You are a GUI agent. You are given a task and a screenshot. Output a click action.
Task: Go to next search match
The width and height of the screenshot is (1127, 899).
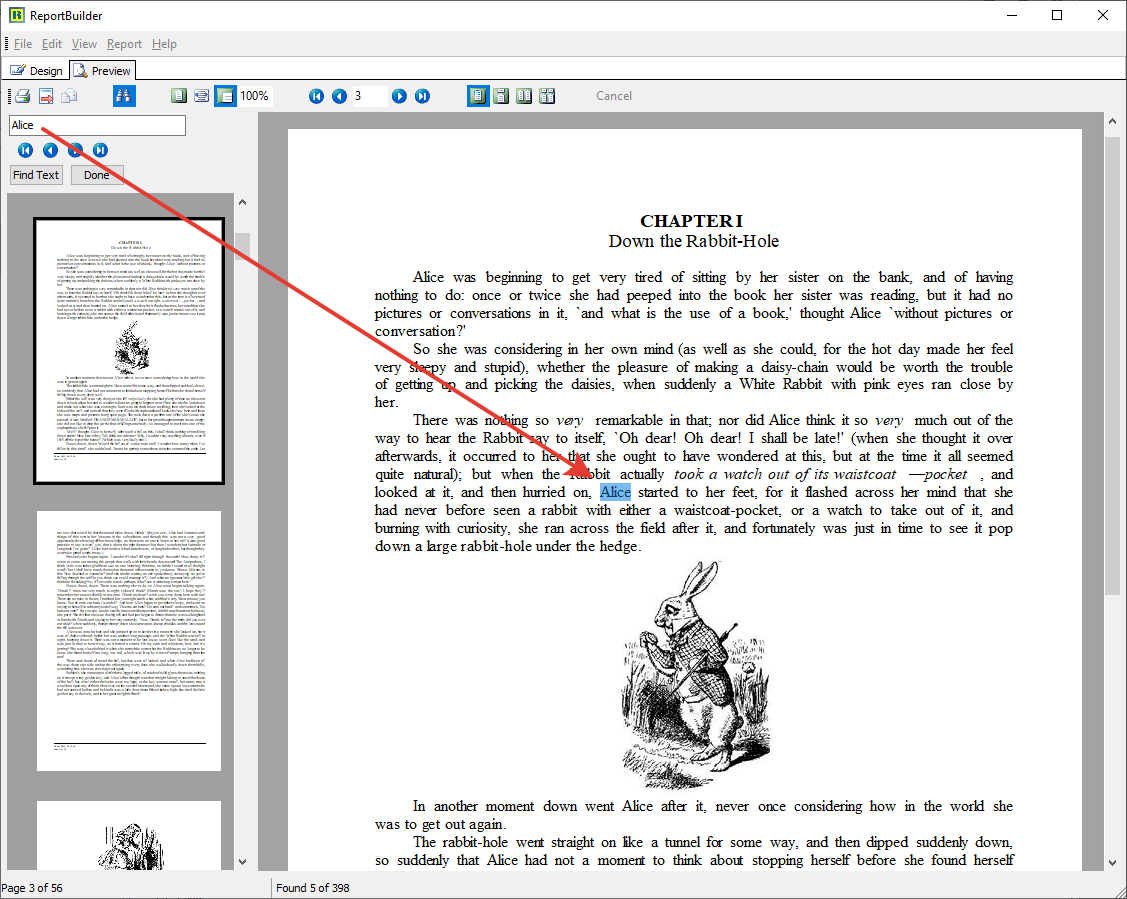click(x=75, y=150)
